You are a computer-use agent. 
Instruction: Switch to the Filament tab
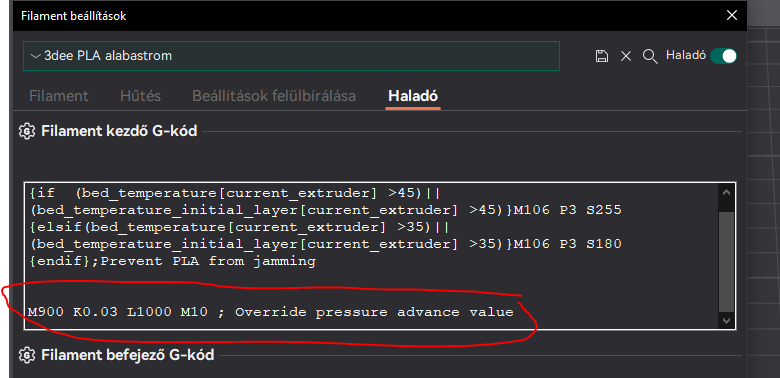click(59, 95)
